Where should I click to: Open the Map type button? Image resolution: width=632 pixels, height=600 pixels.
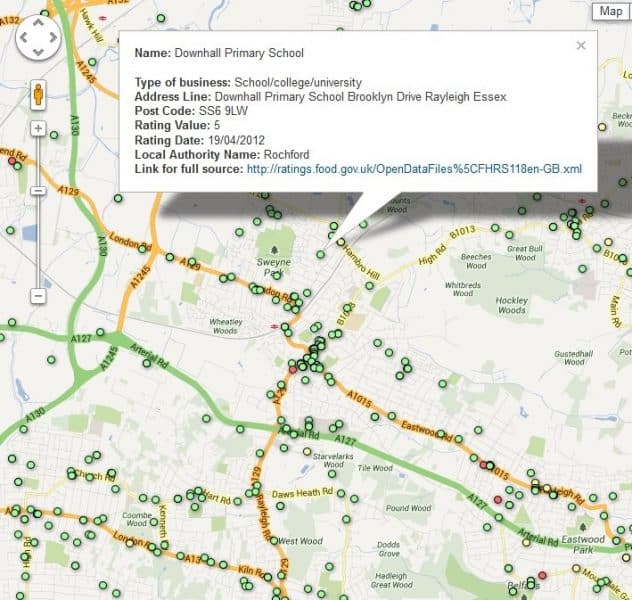pos(609,12)
